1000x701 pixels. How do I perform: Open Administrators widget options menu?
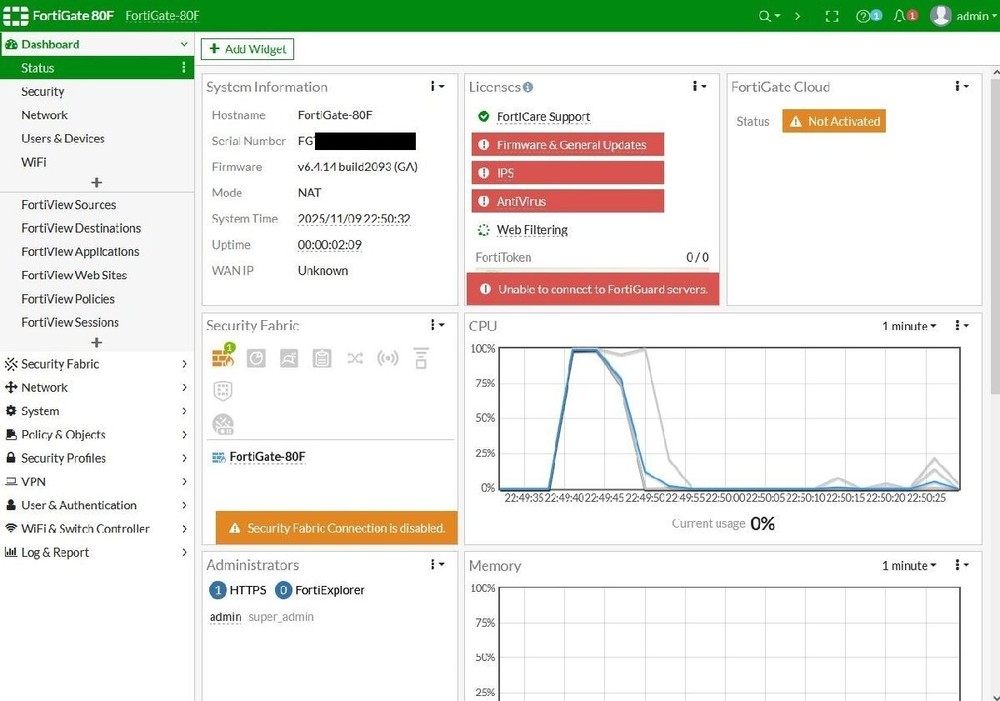(x=438, y=564)
